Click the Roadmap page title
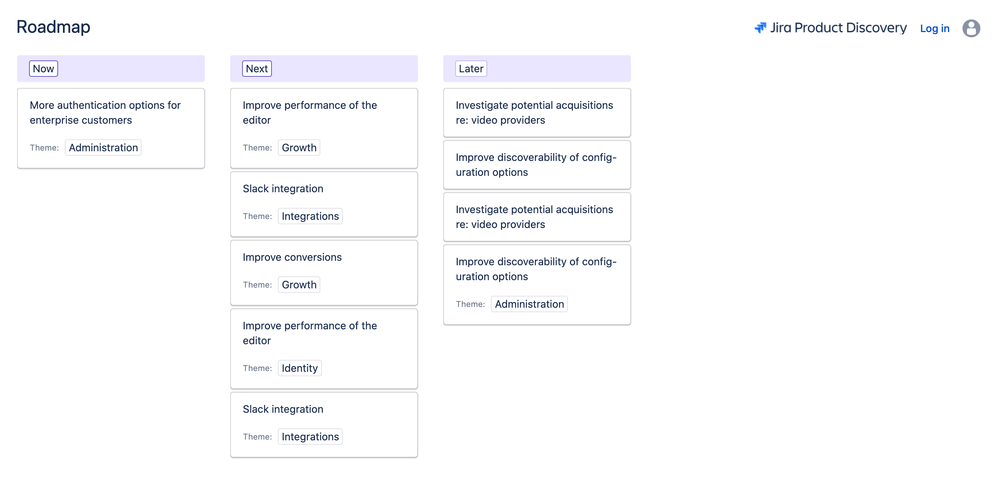Viewport: 999px width, 494px height. (54, 27)
